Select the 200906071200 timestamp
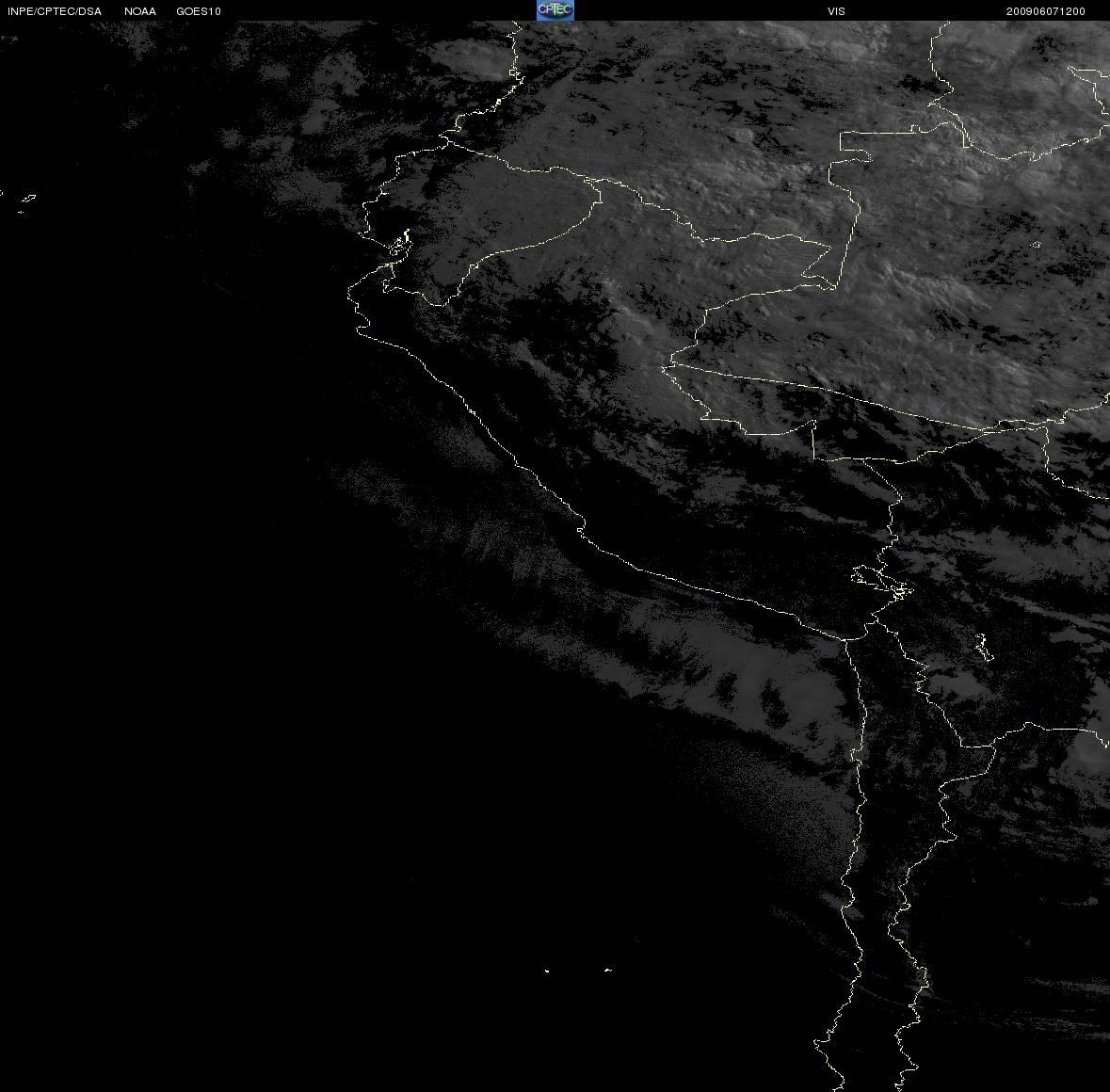This screenshot has width=1110, height=1092. [x=1046, y=11]
